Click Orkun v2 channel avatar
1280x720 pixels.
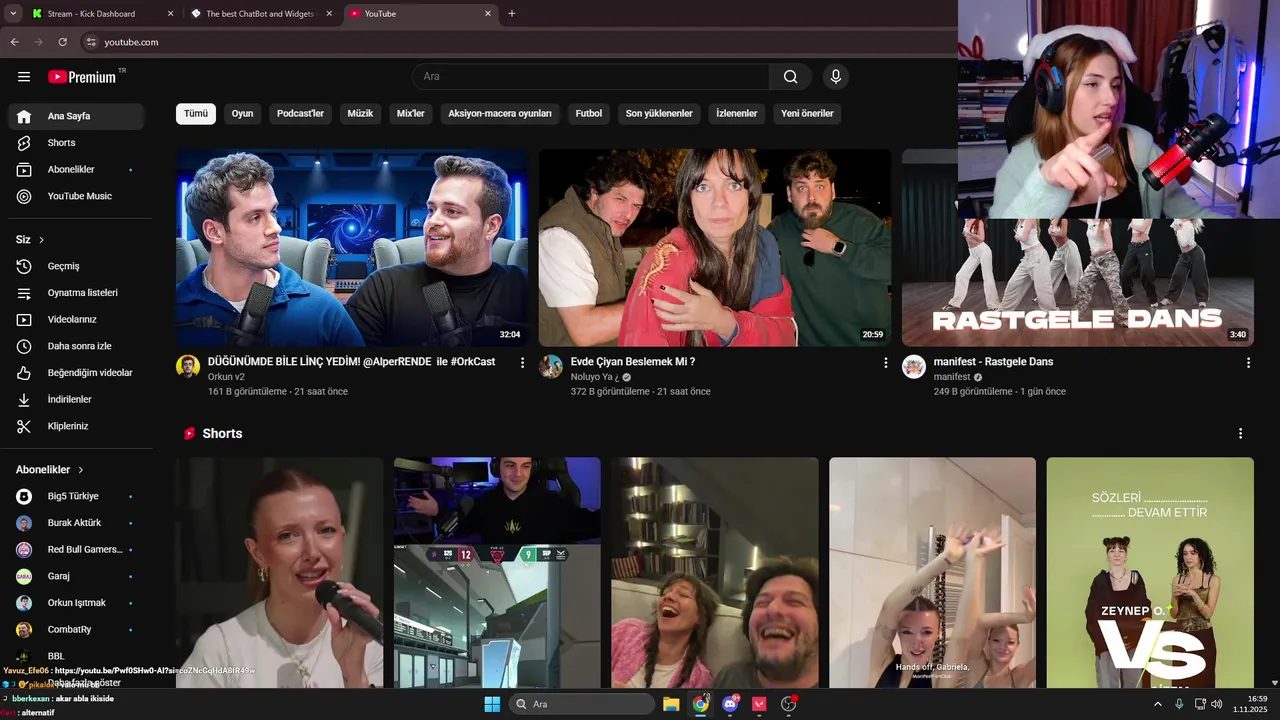(x=188, y=366)
